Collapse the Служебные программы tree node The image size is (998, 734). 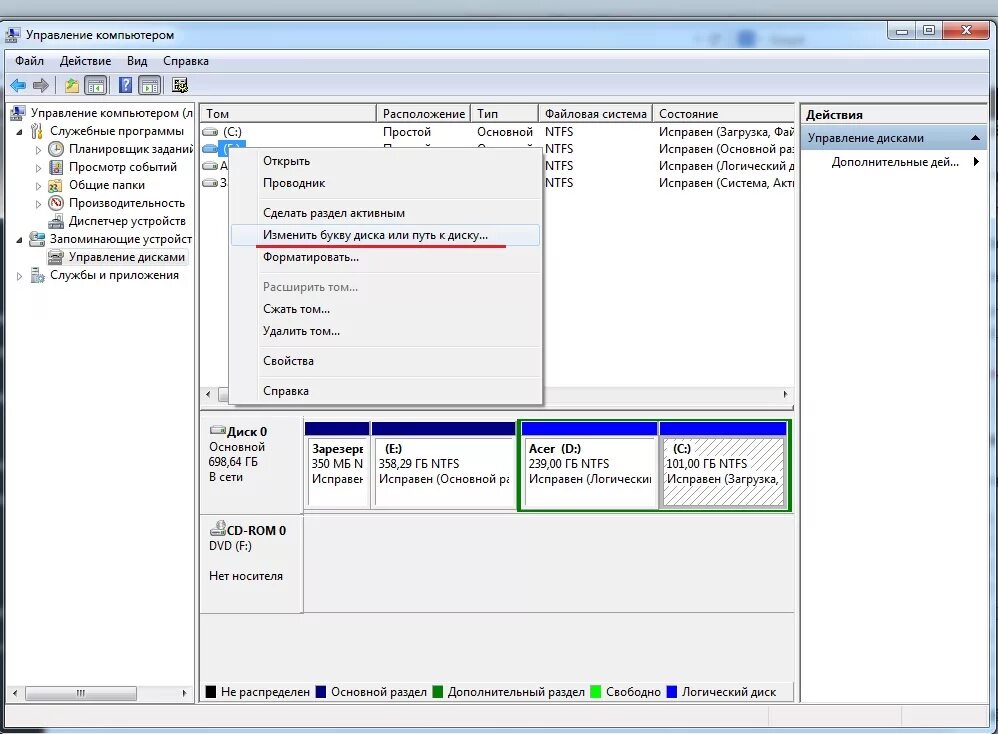pos(19,132)
